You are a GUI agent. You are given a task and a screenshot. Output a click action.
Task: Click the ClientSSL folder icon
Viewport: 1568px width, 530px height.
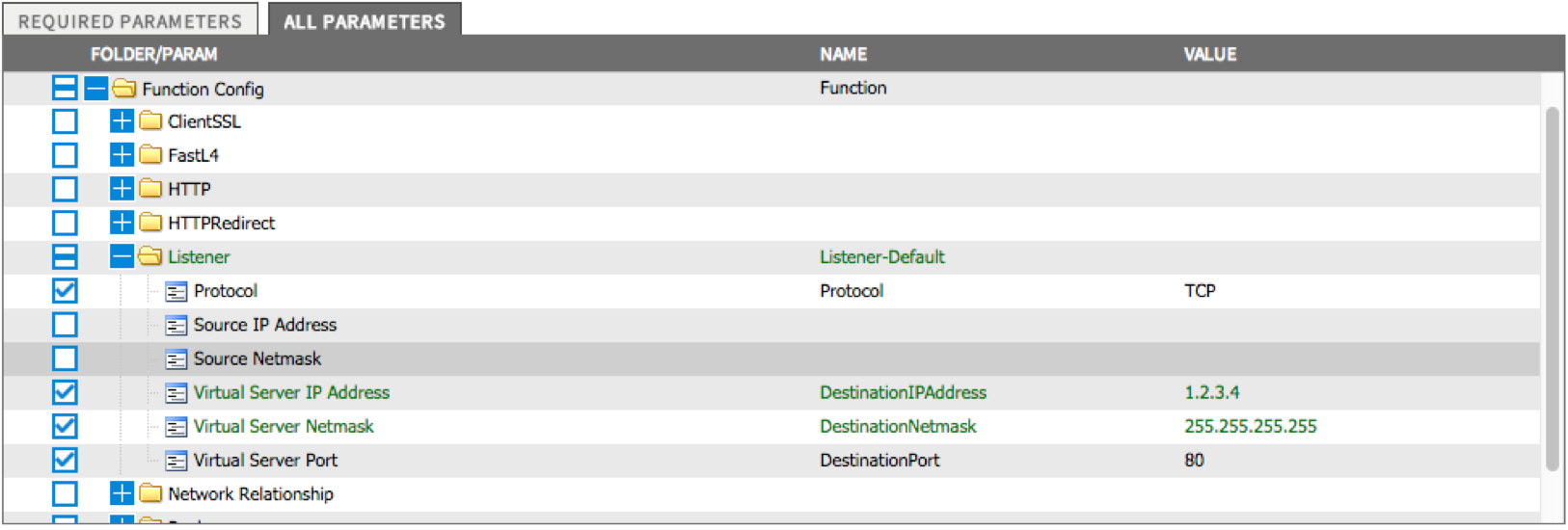(149, 121)
